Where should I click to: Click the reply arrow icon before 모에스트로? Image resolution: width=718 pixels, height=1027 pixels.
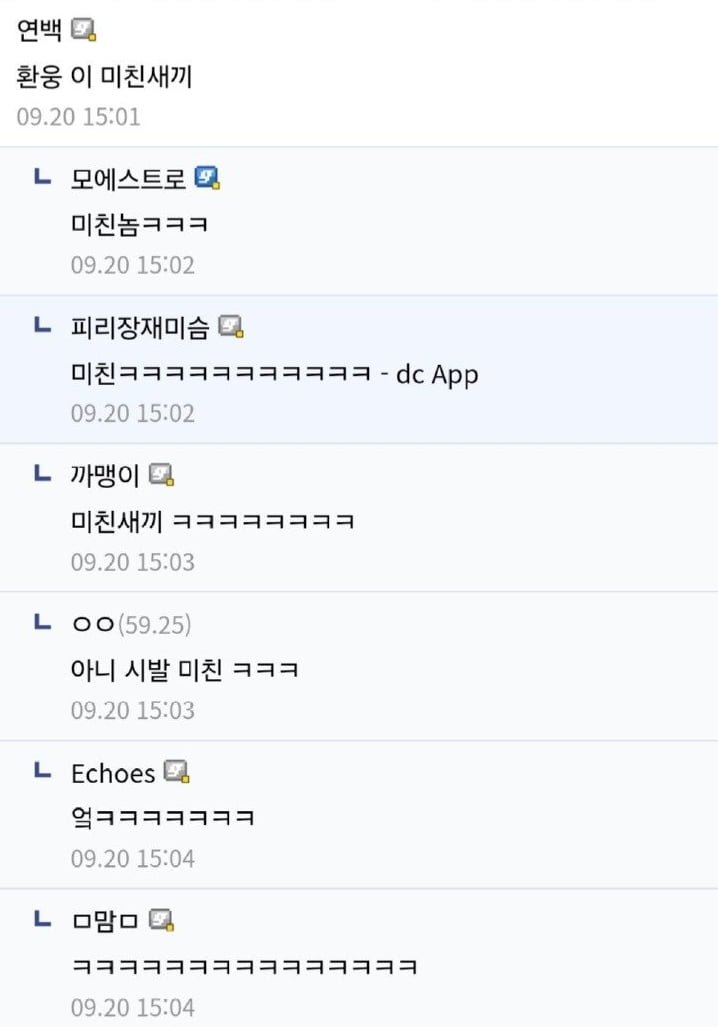point(43,176)
